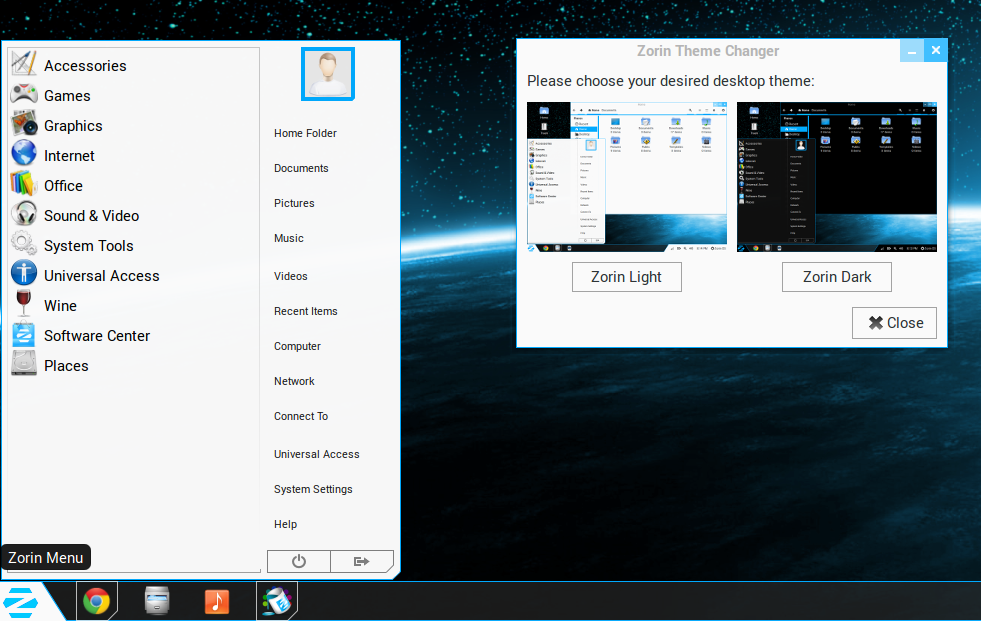Open the Zorin Menu

pyautogui.click(x=20, y=600)
